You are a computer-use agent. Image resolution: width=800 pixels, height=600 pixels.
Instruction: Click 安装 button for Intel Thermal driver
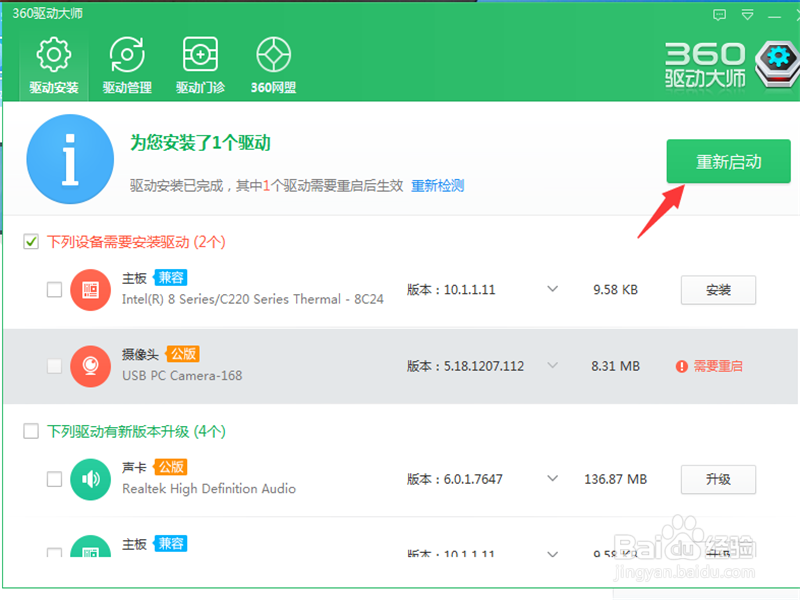coord(718,290)
